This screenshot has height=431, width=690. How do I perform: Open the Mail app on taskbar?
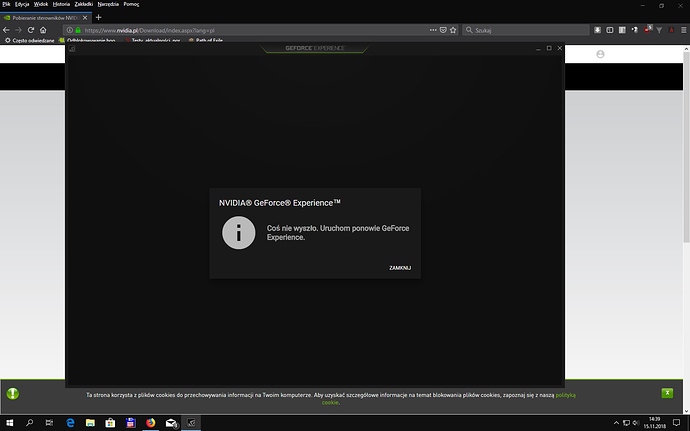pyautogui.click(x=171, y=423)
